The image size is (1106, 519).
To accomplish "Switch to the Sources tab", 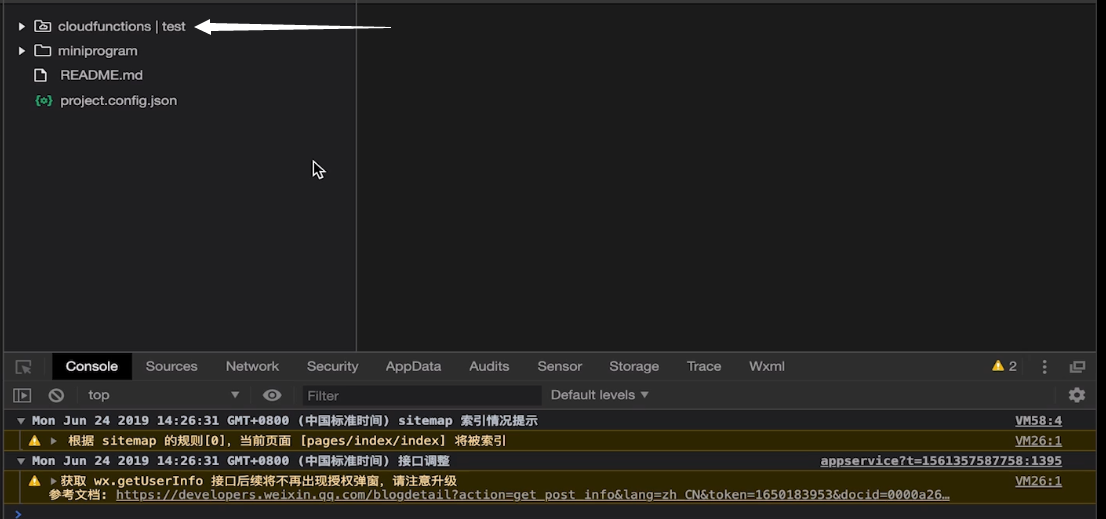I will pyautogui.click(x=171, y=367).
